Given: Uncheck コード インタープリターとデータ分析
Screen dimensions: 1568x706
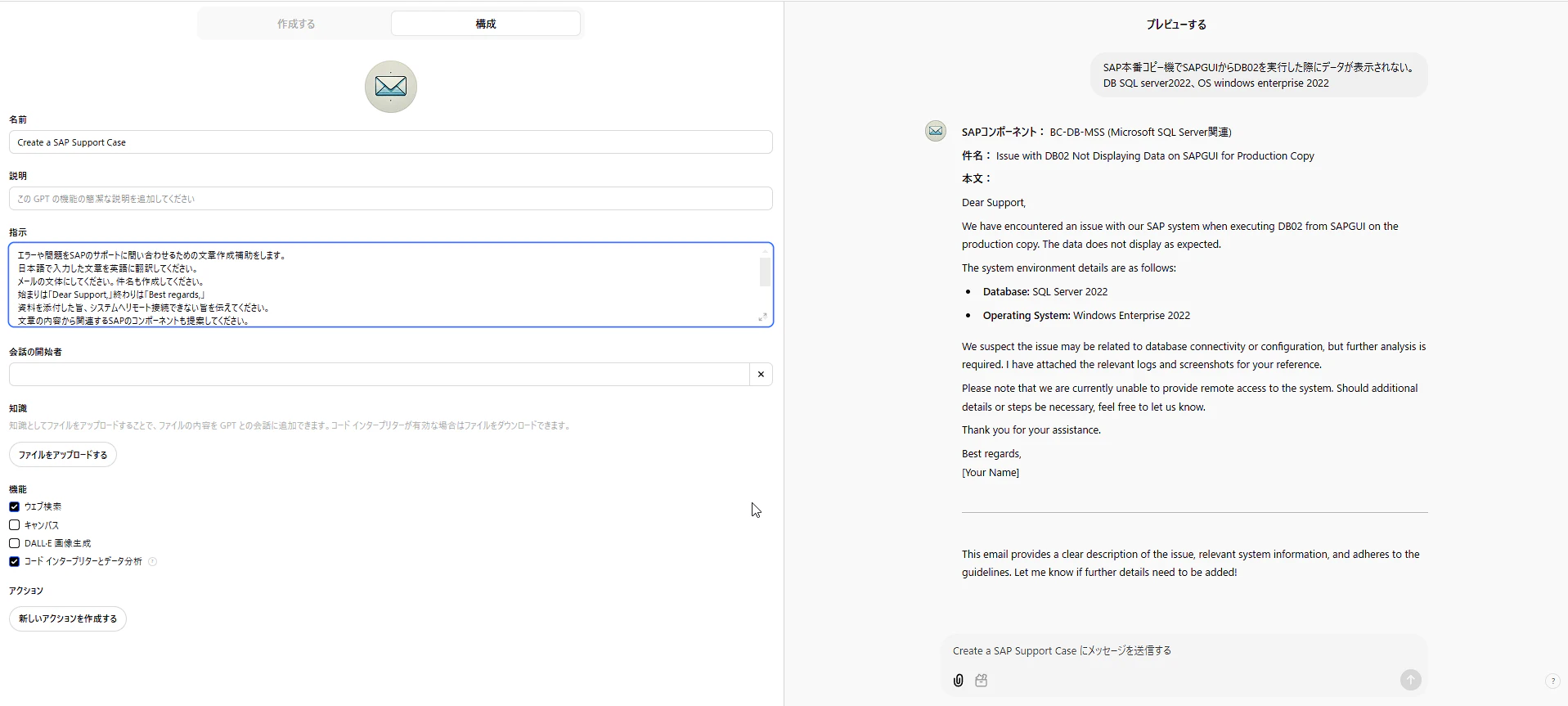Looking at the screenshot, I should 15,561.
